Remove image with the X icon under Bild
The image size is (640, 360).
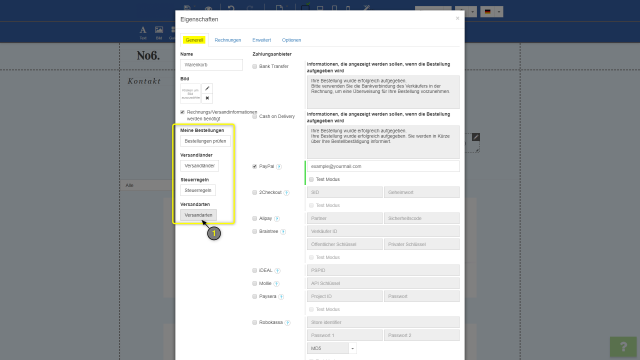click(207, 98)
